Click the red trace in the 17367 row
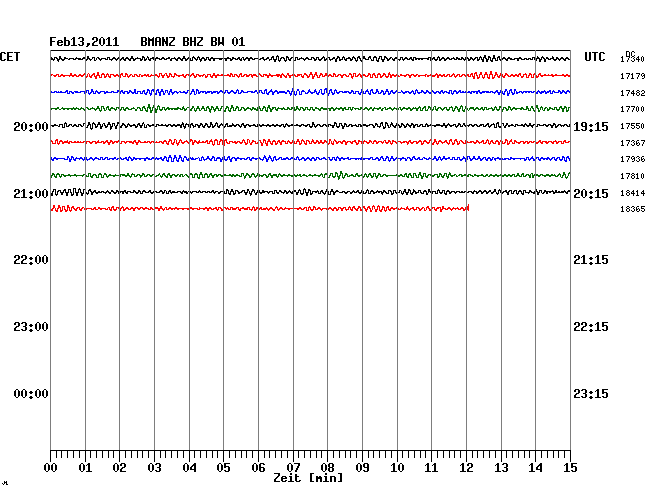650x494 pixels. pyautogui.click(x=310, y=142)
